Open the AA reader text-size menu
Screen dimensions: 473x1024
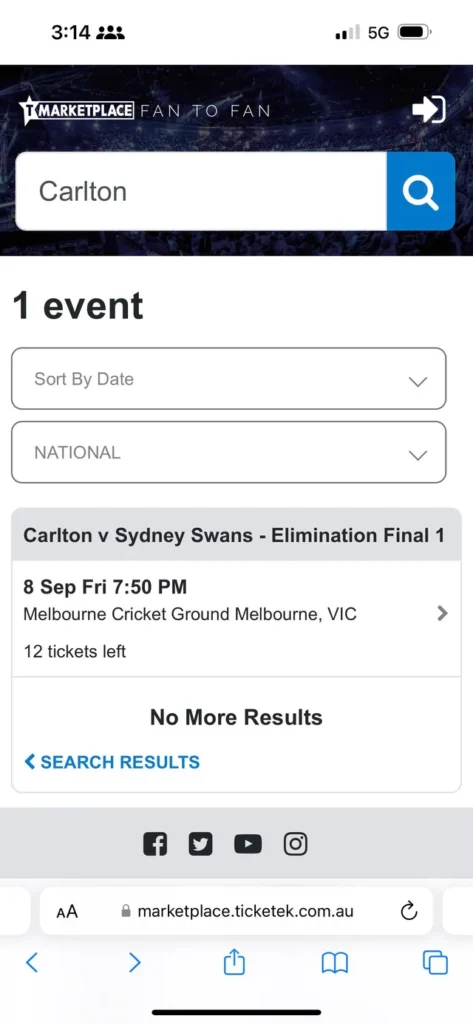tap(67, 911)
